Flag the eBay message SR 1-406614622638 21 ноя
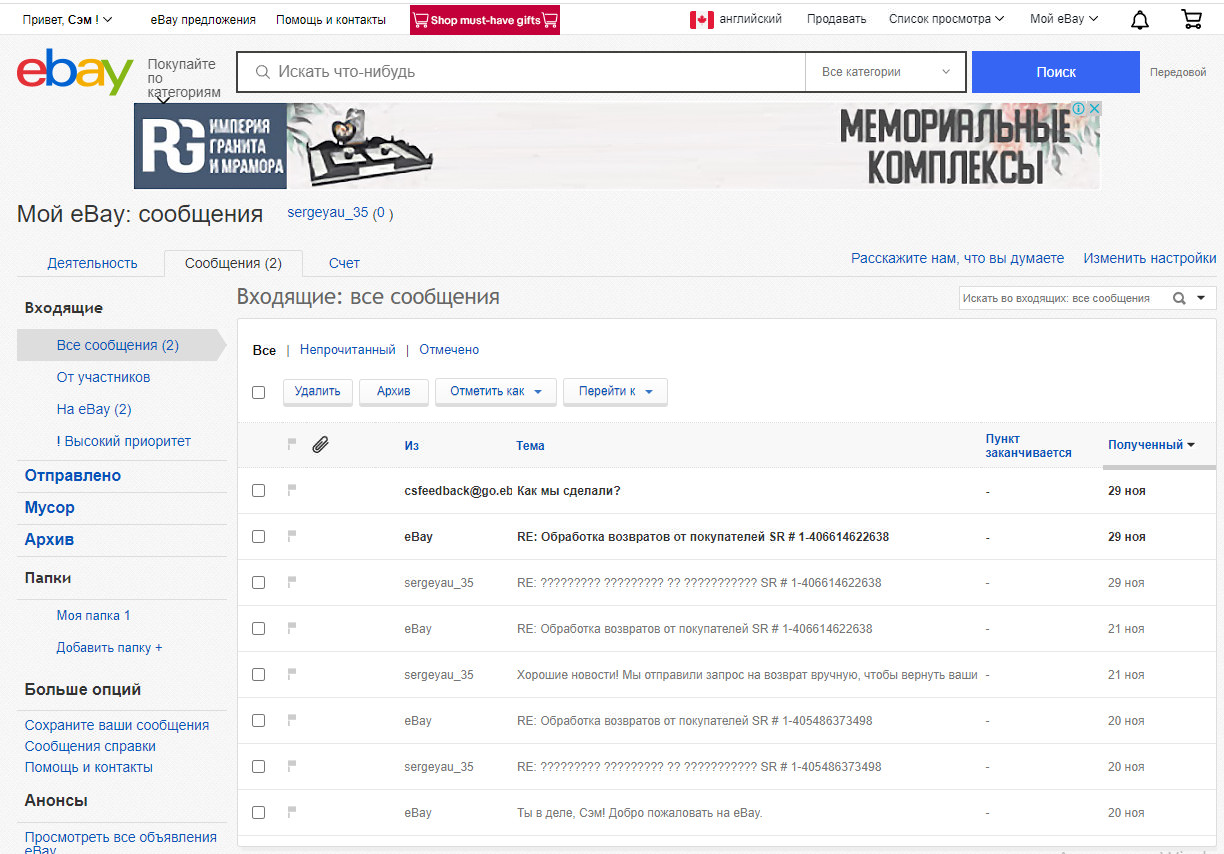Screen dimensions: 1224x854 [292, 628]
